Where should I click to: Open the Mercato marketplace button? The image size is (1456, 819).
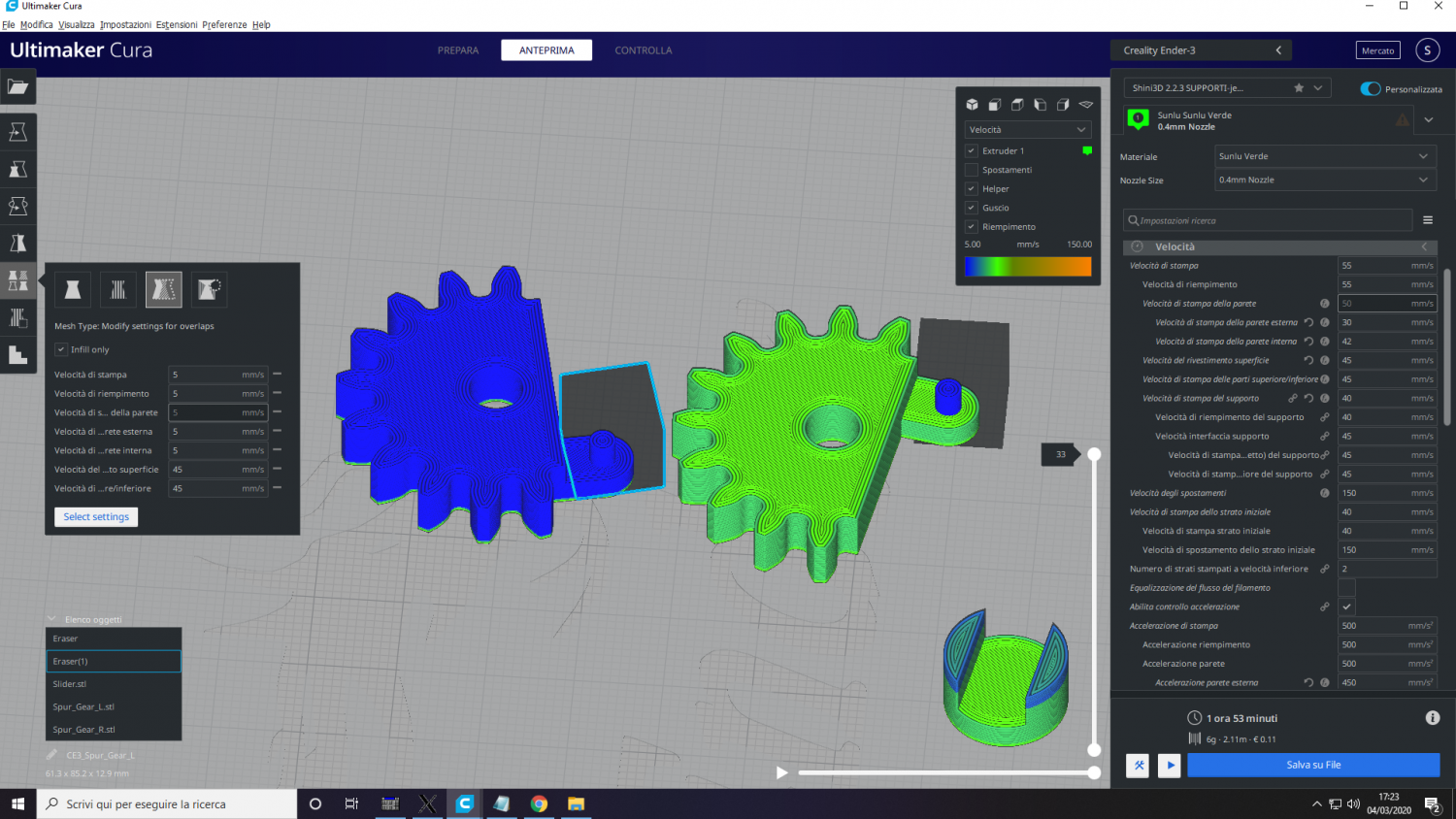[1377, 50]
